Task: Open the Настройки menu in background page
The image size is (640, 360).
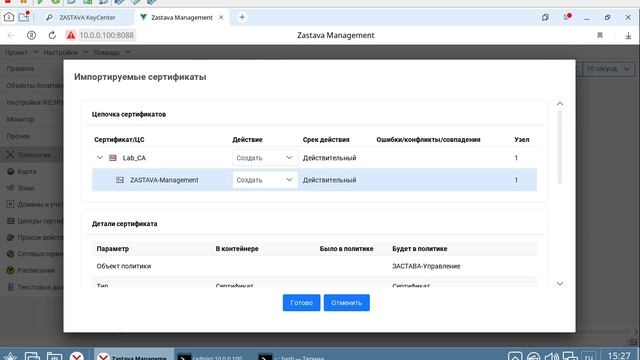Action: click(x=65, y=52)
